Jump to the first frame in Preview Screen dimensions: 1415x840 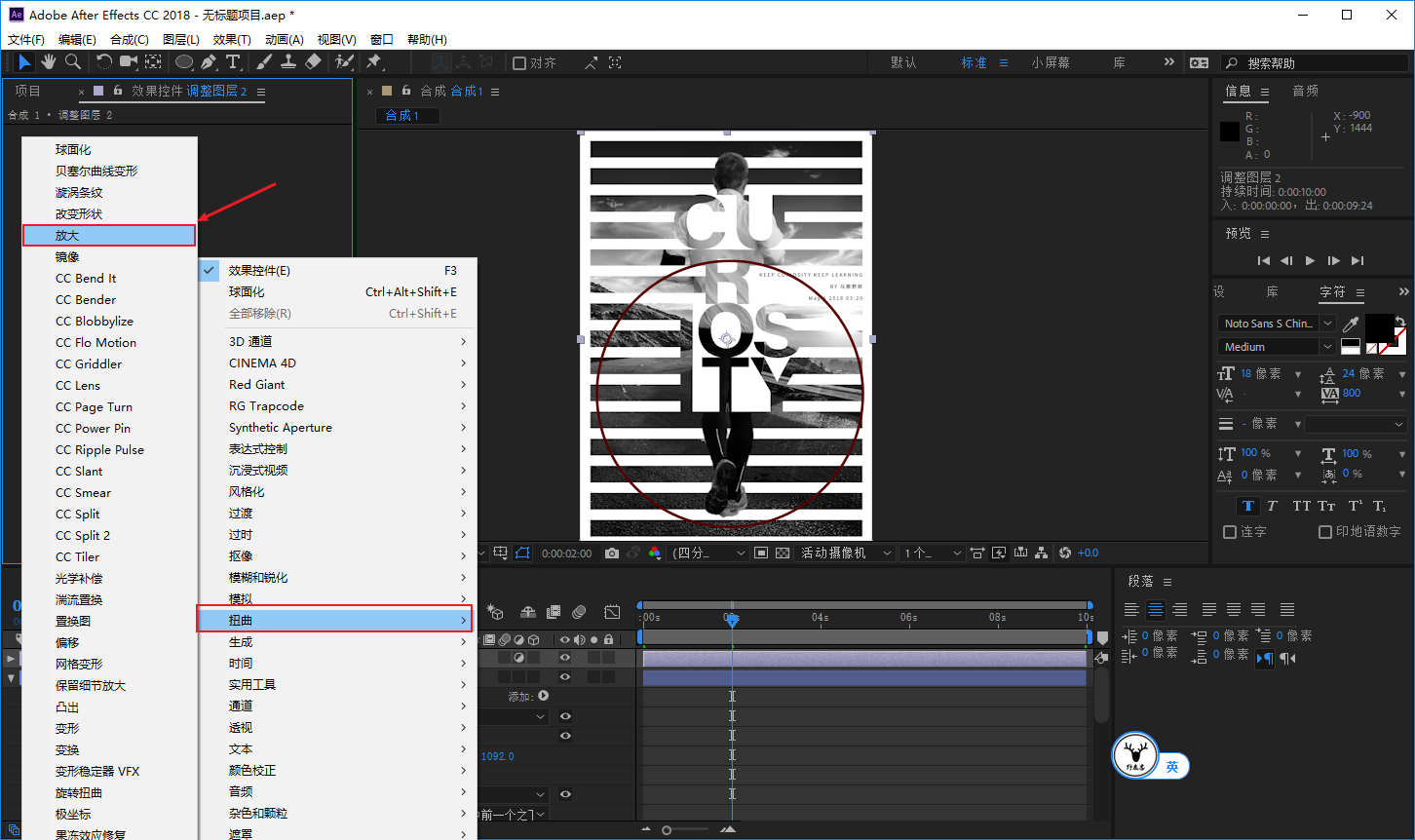pyautogui.click(x=1264, y=260)
